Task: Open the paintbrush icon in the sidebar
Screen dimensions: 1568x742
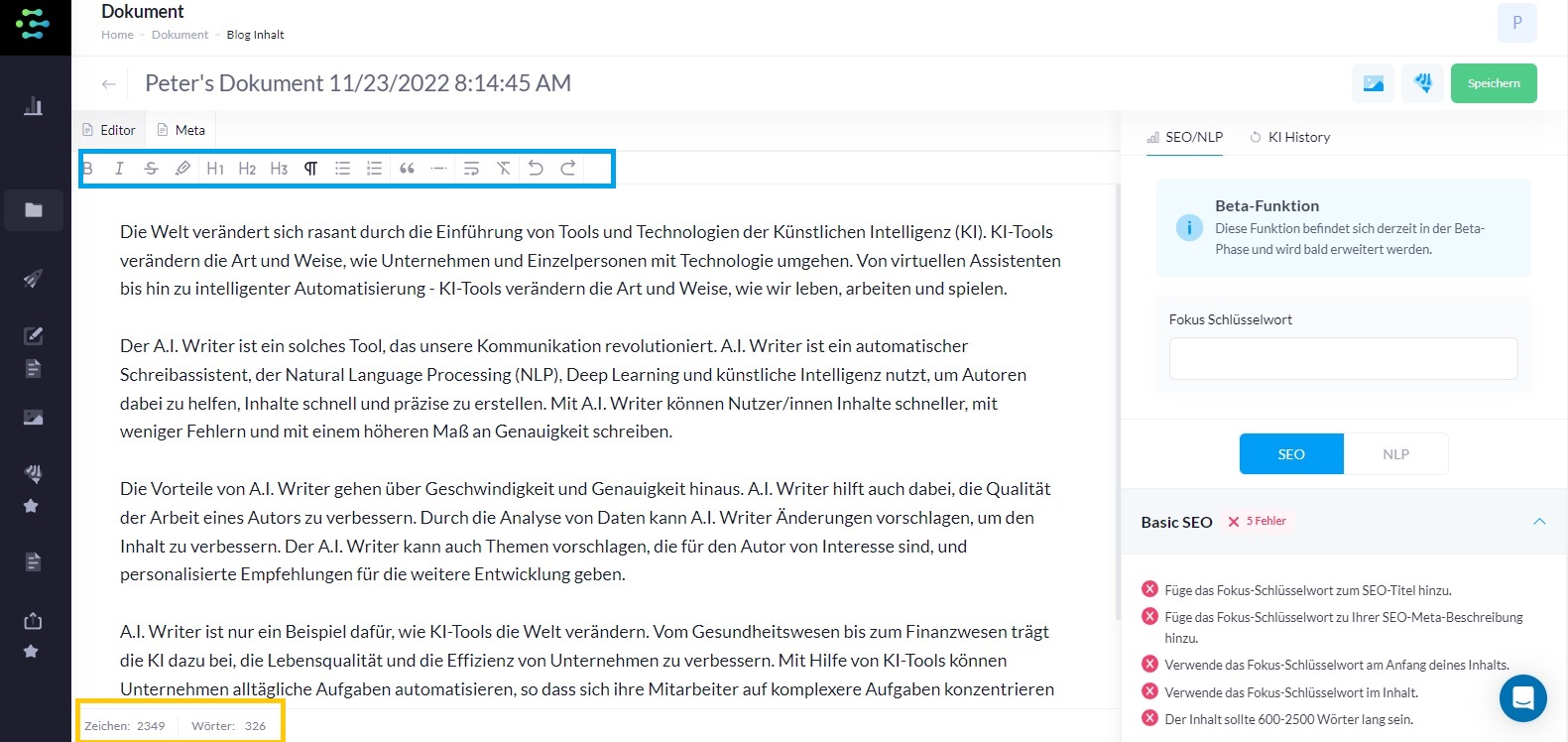Action: click(33, 473)
